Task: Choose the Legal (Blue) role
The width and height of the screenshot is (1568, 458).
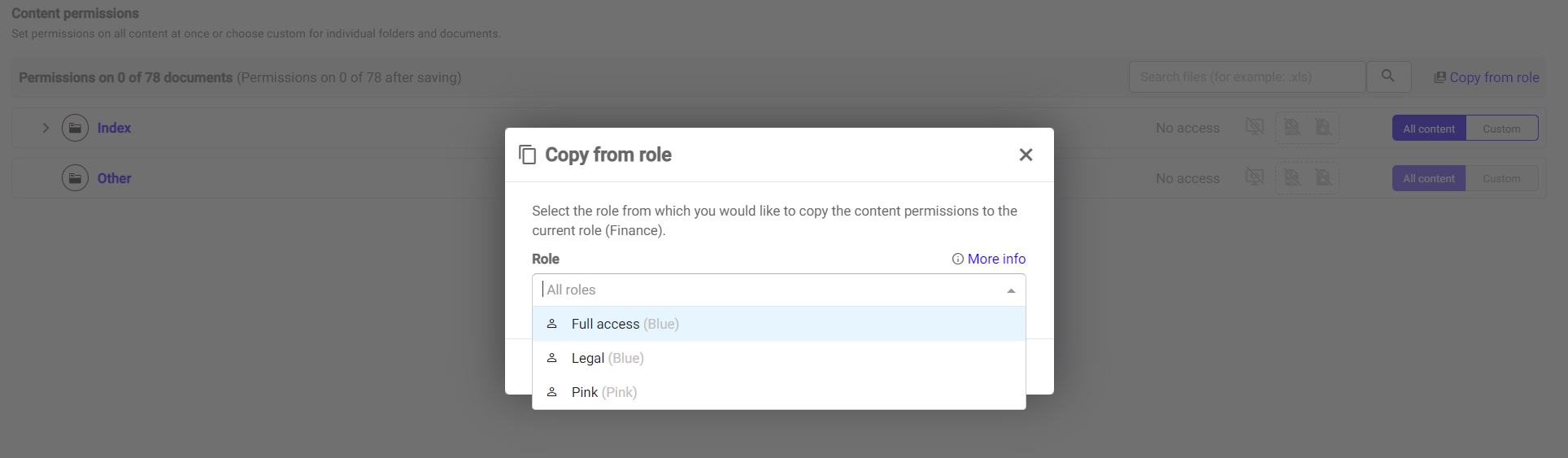Action: click(607, 358)
